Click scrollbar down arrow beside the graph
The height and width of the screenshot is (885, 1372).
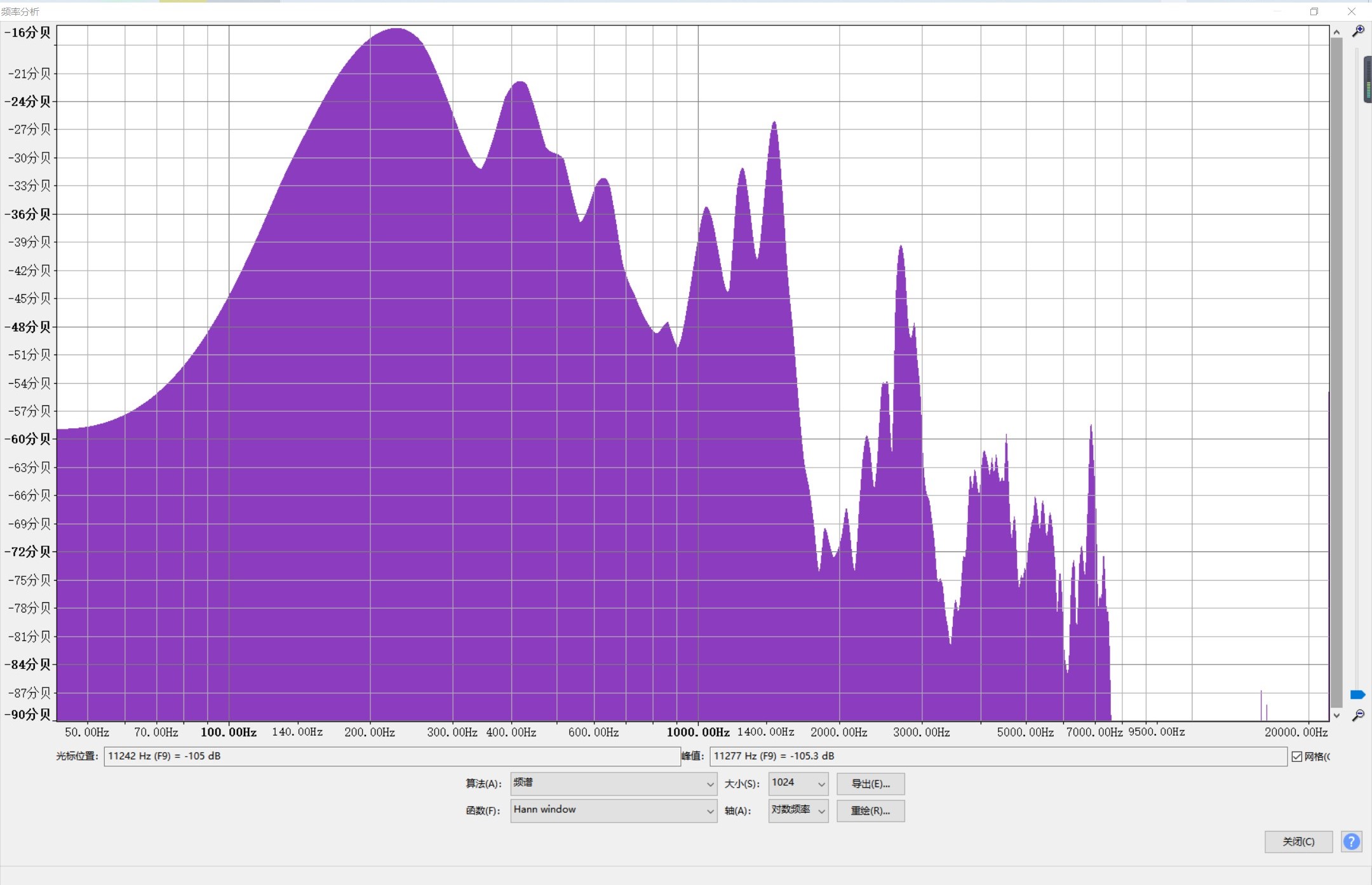(x=1336, y=715)
